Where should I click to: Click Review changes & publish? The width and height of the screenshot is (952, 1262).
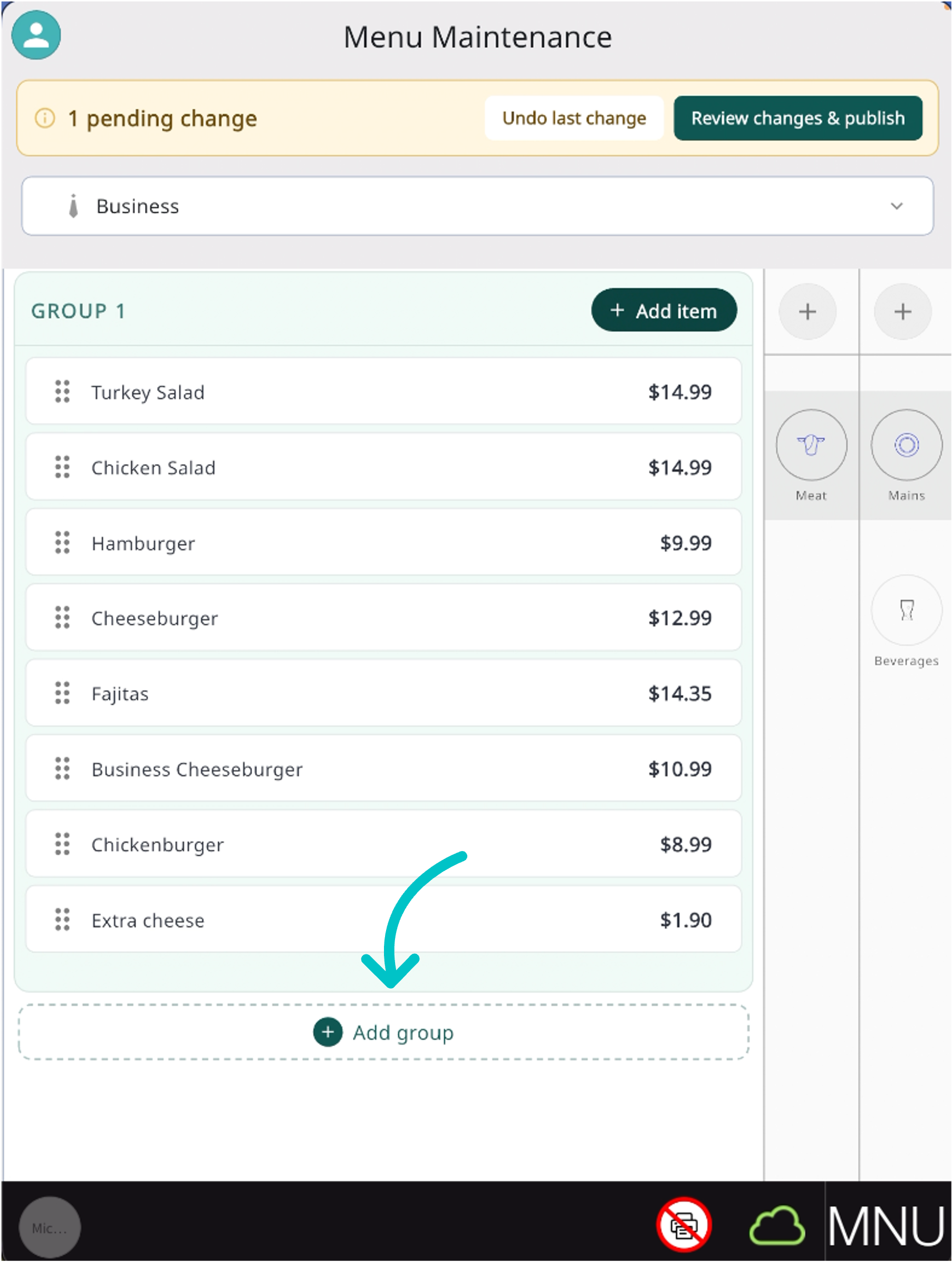(797, 118)
